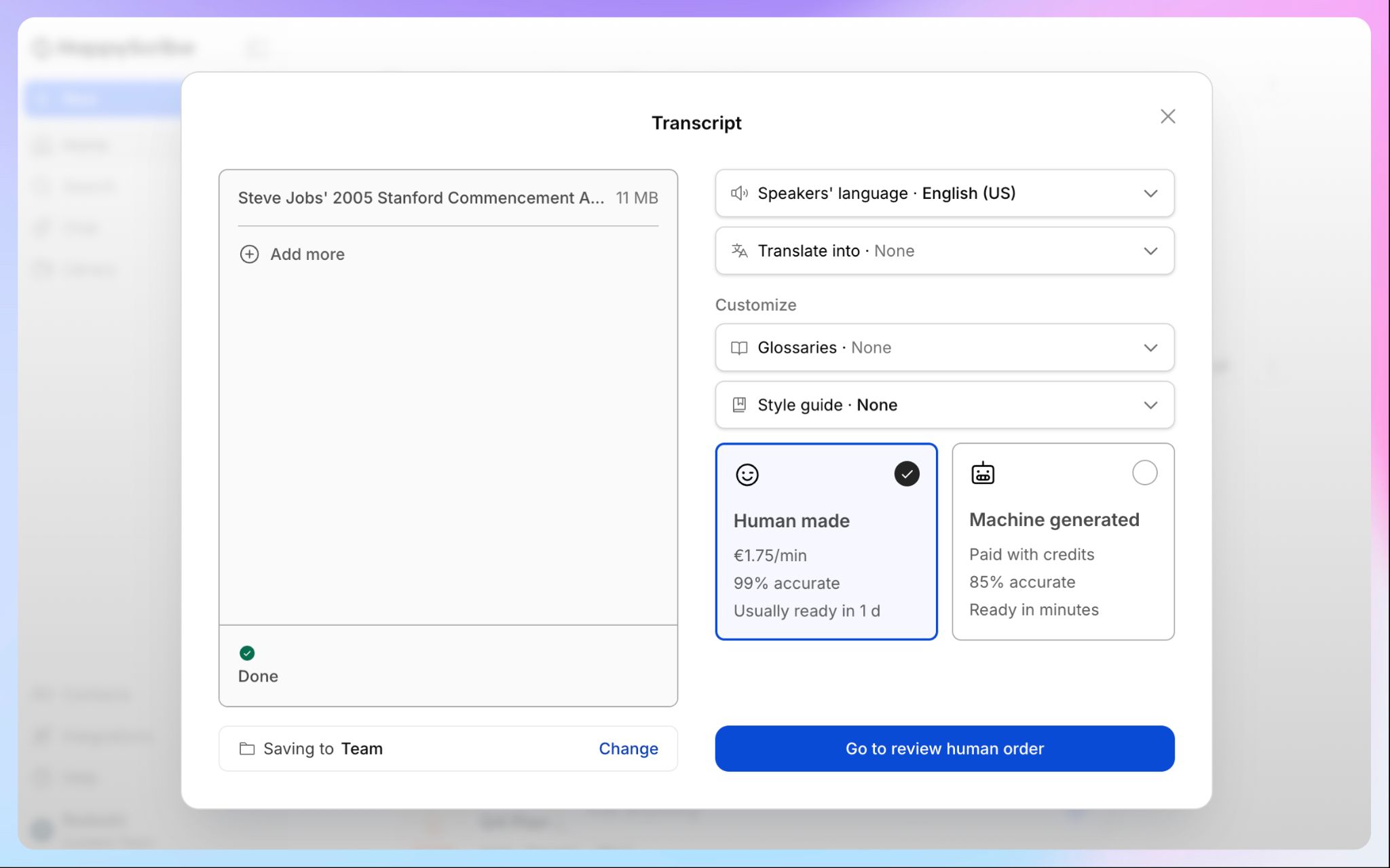Screen dimensions: 1390x868
Task: Expand the Style guide chevron
Action: pyautogui.click(x=1150, y=405)
